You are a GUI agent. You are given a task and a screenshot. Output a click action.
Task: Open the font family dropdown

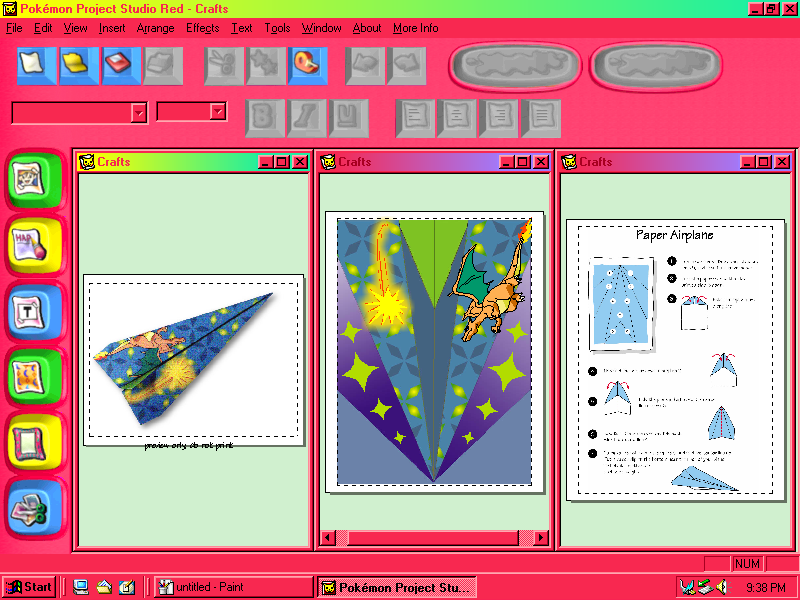[x=139, y=113]
